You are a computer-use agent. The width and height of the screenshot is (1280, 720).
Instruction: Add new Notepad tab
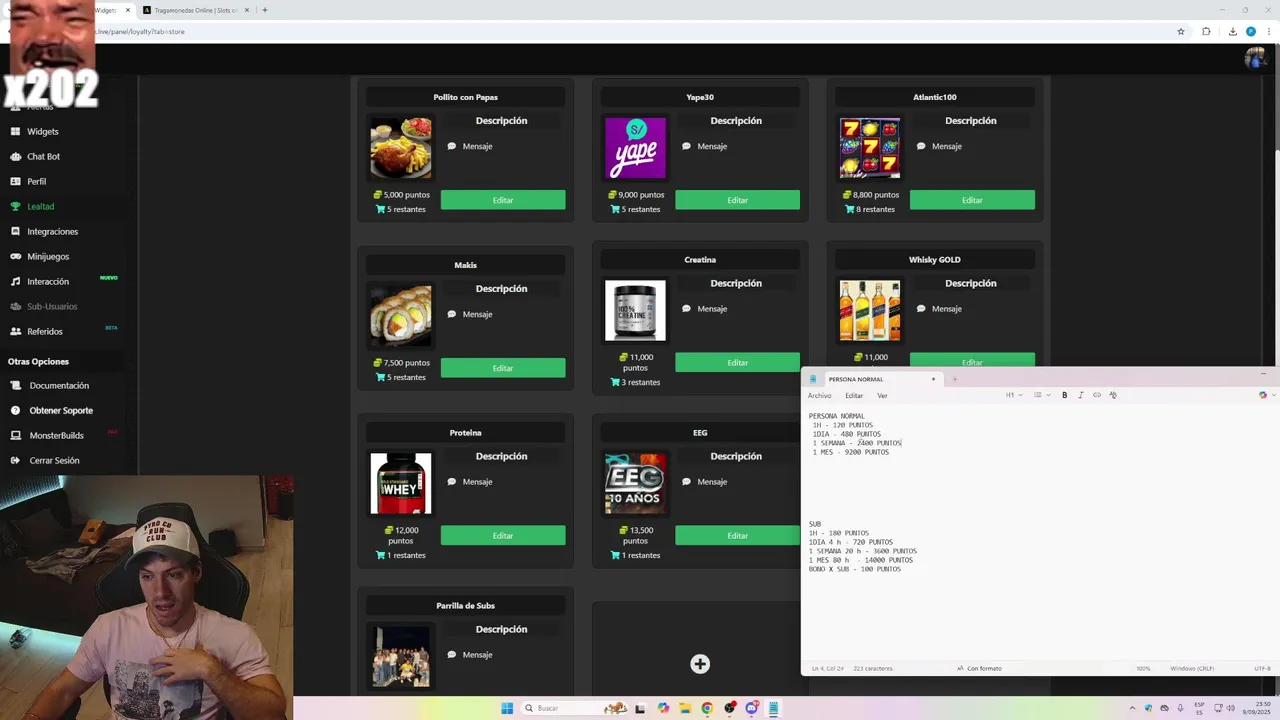coord(955,379)
